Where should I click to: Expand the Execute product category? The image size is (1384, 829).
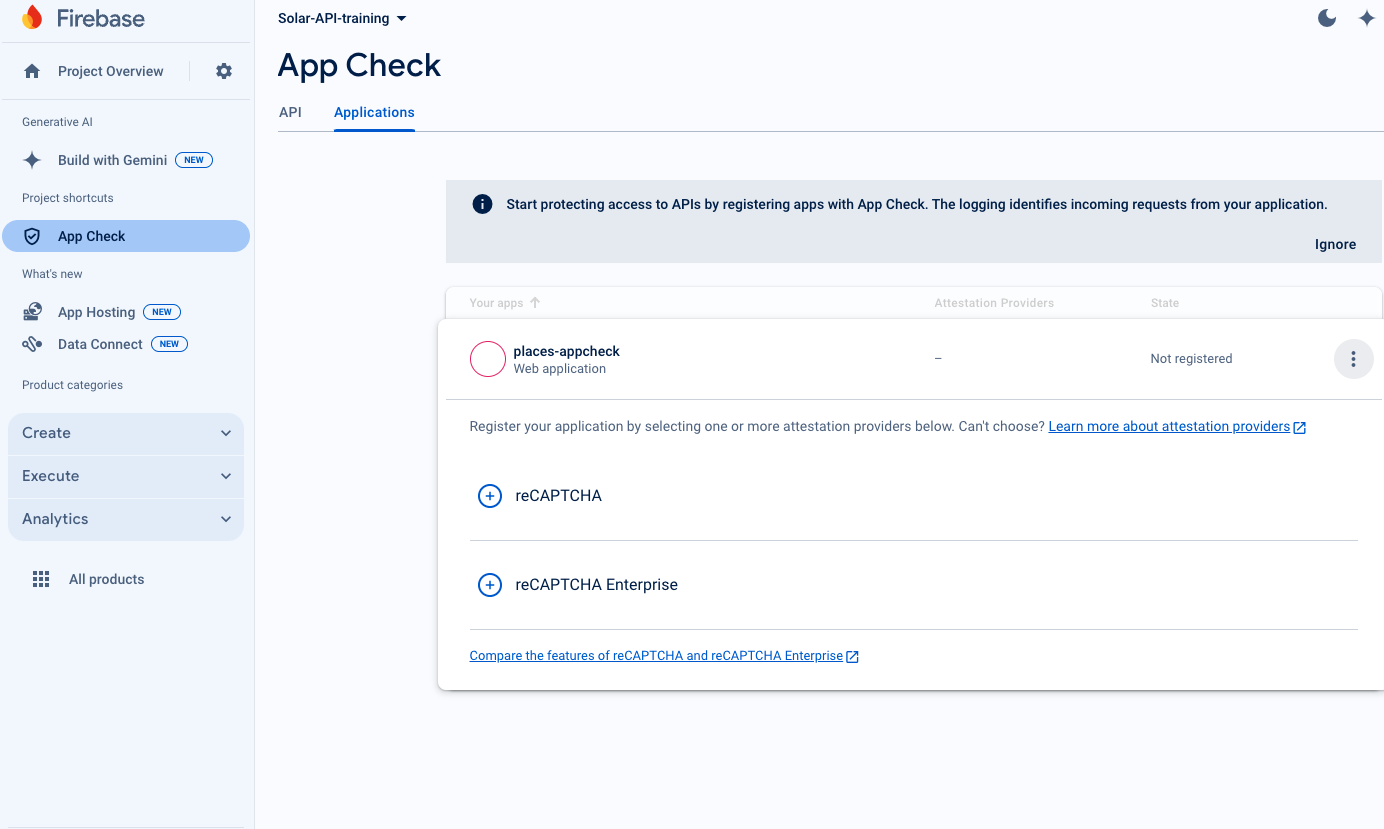point(126,476)
